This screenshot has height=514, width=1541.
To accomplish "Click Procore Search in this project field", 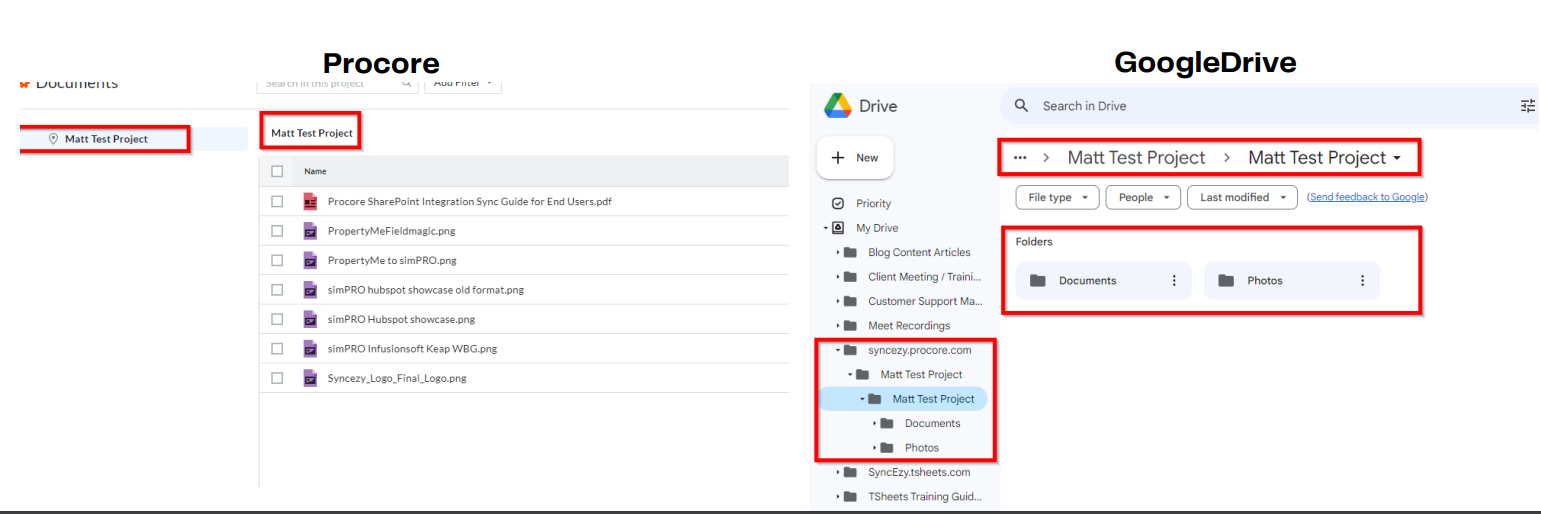I will (x=337, y=83).
